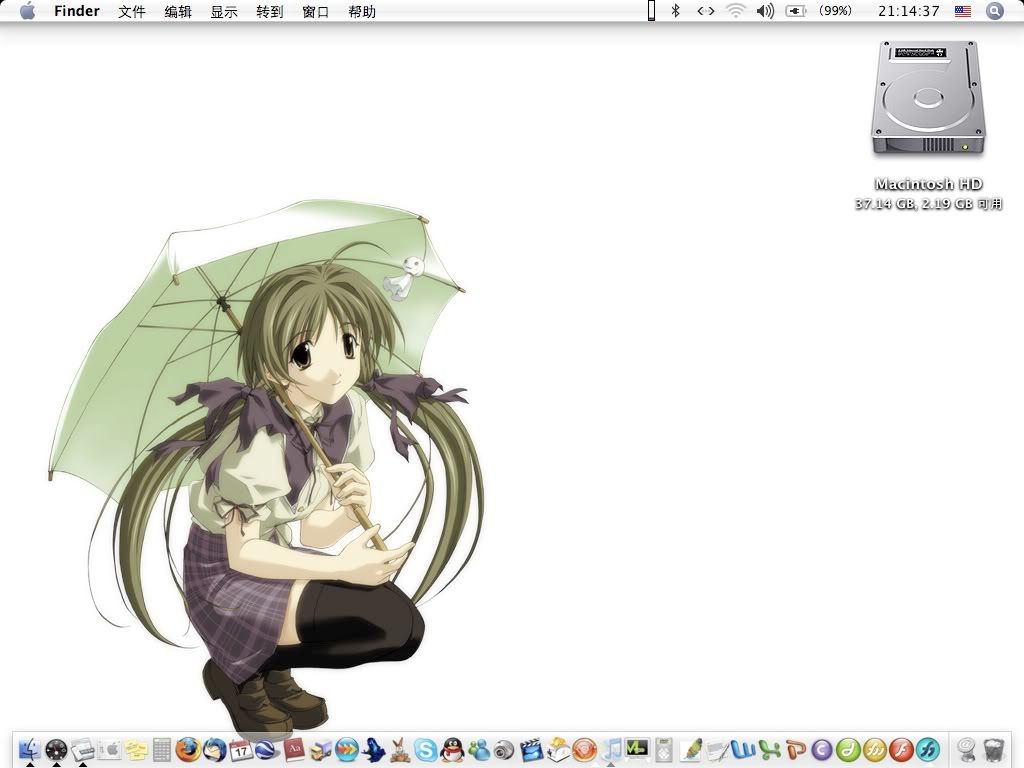Image resolution: width=1024 pixels, height=768 pixels.
Task: Click the Macintosh HD label text
Action: tap(929, 184)
